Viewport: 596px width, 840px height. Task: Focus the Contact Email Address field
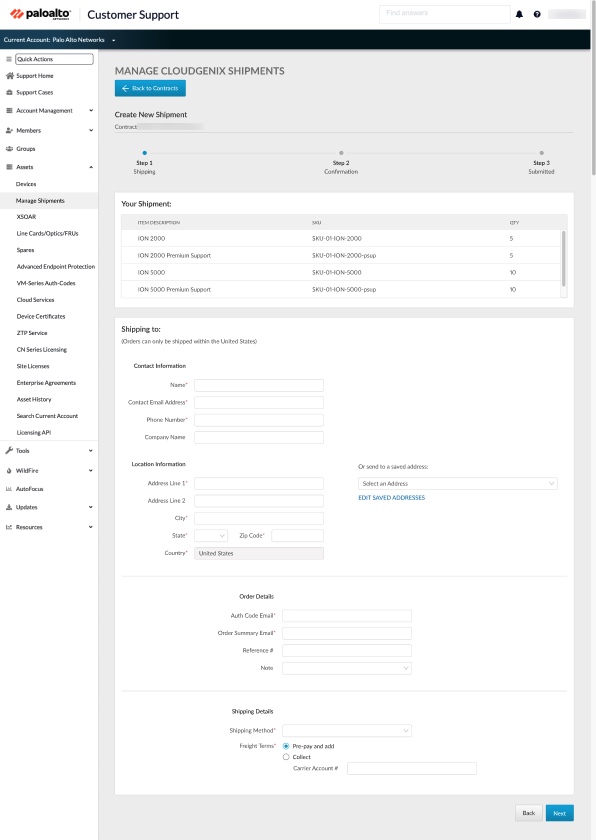click(x=259, y=402)
